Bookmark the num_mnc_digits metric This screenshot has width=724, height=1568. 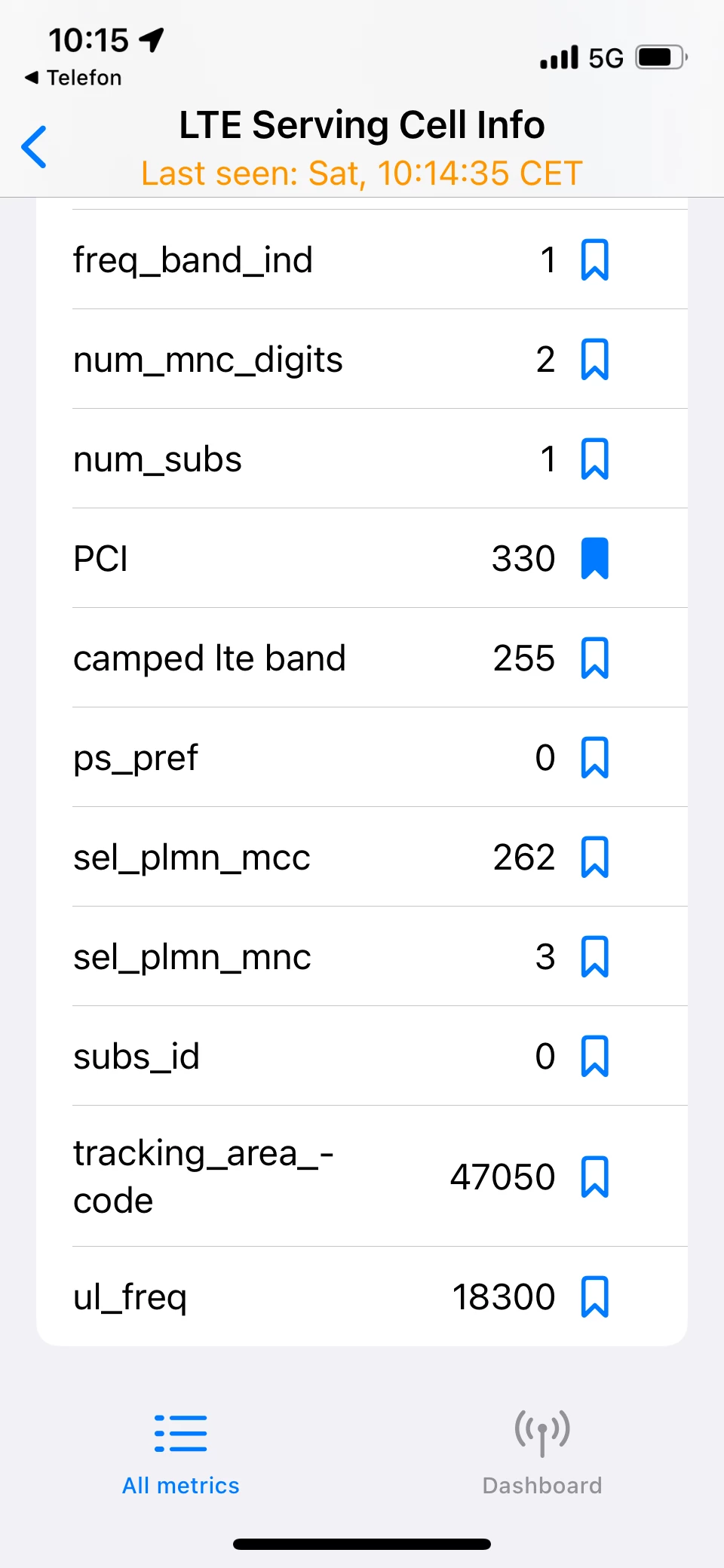click(594, 360)
